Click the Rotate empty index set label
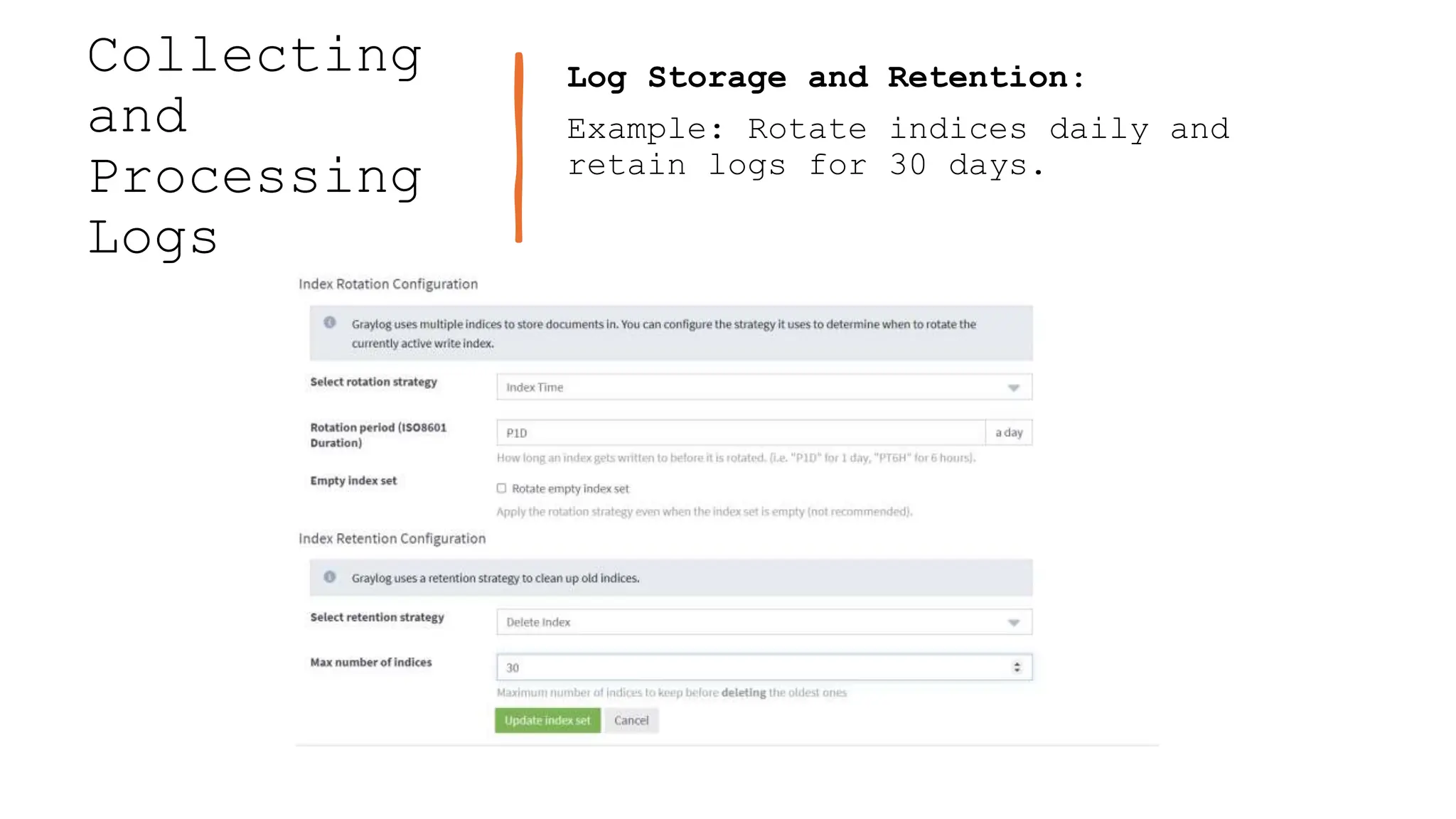This screenshot has width=1456, height=819. point(570,488)
